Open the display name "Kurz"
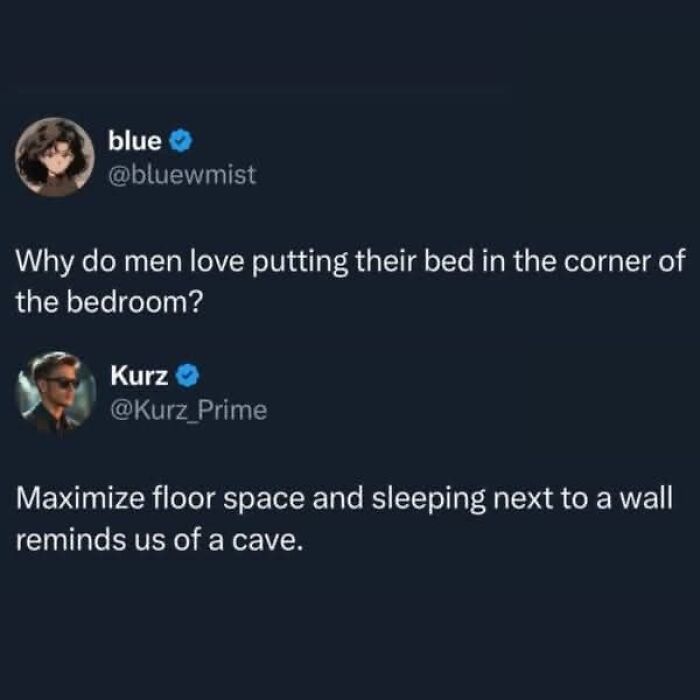The height and width of the screenshot is (700, 700). (x=139, y=375)
